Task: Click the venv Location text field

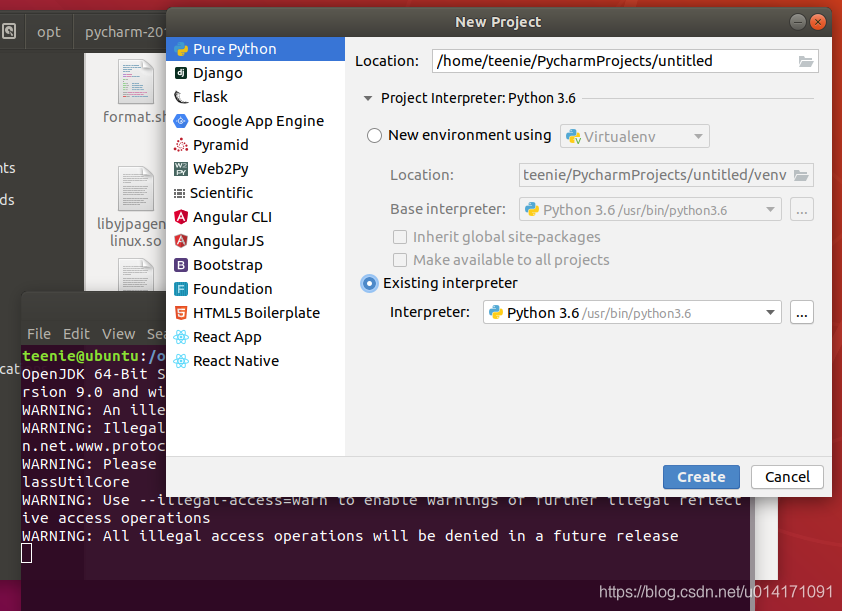Action: (x=666, y=175)
